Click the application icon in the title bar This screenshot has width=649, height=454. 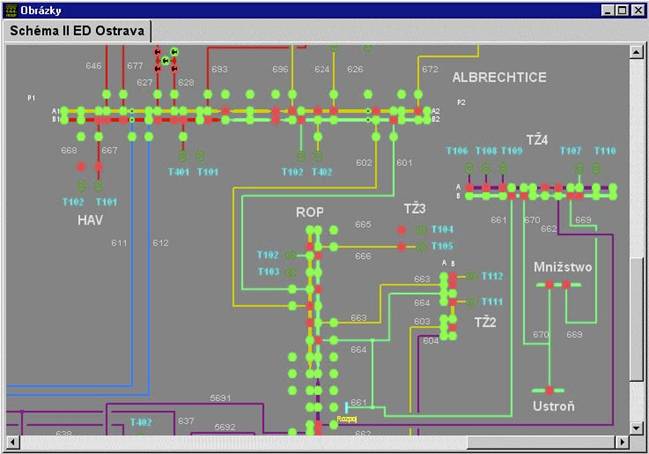pyautogui.click(x=11, y=10)
